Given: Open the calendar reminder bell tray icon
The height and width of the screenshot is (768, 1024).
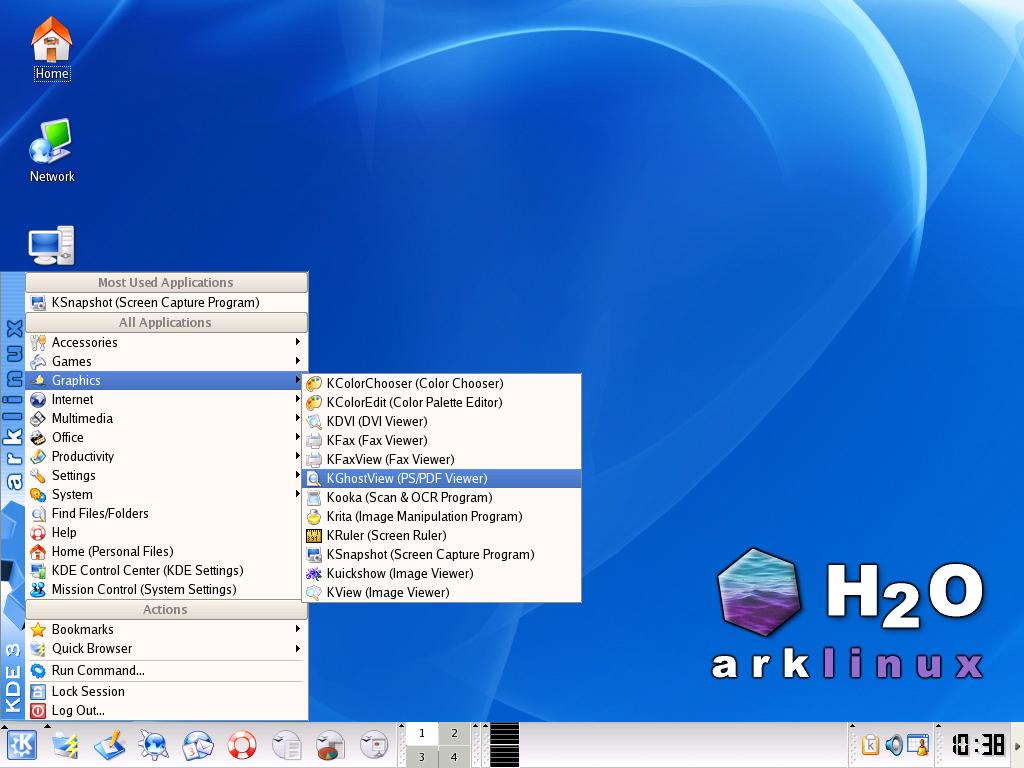Looking at the screenshot, I should [x=918, y=745].
